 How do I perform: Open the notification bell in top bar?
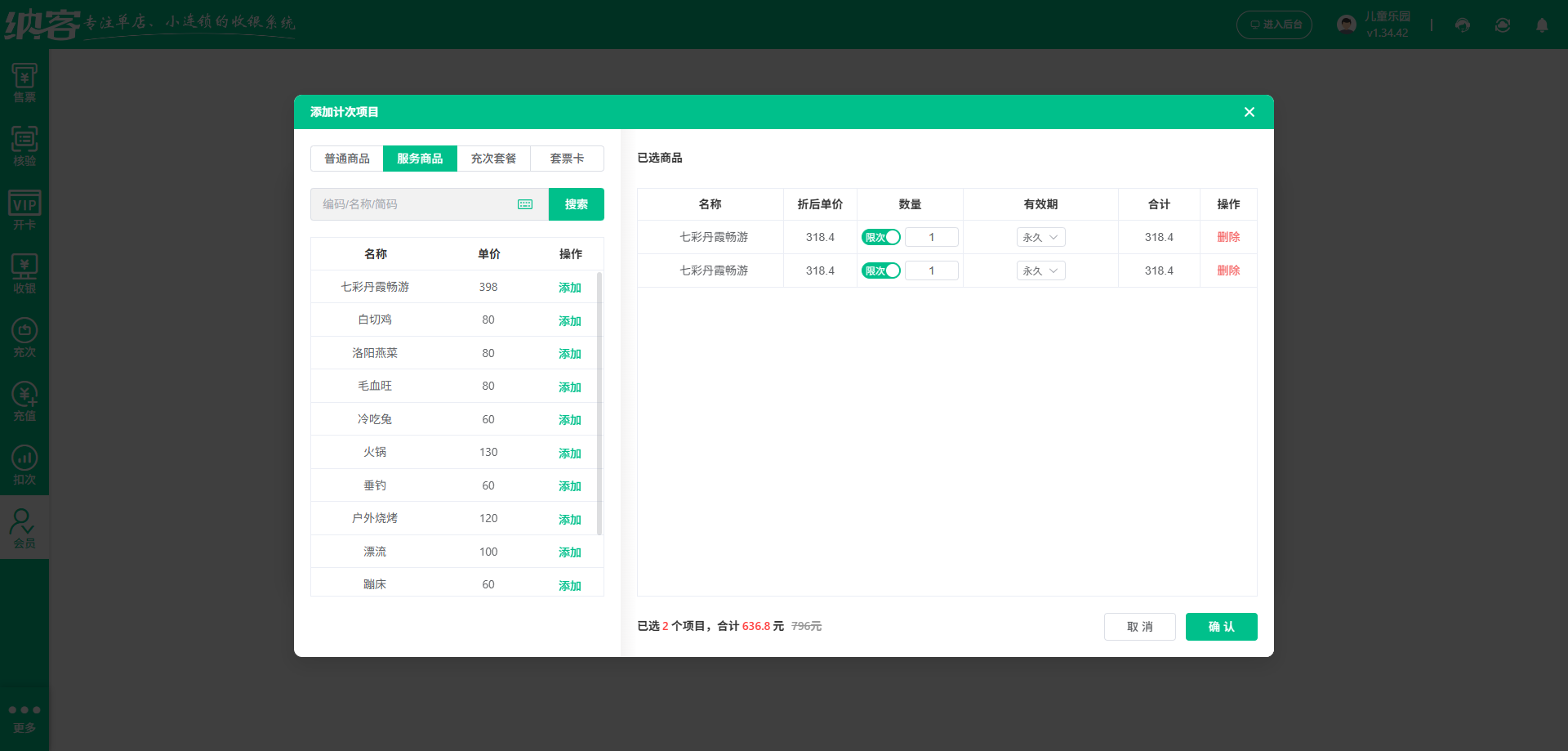(x=1543, y=25)
